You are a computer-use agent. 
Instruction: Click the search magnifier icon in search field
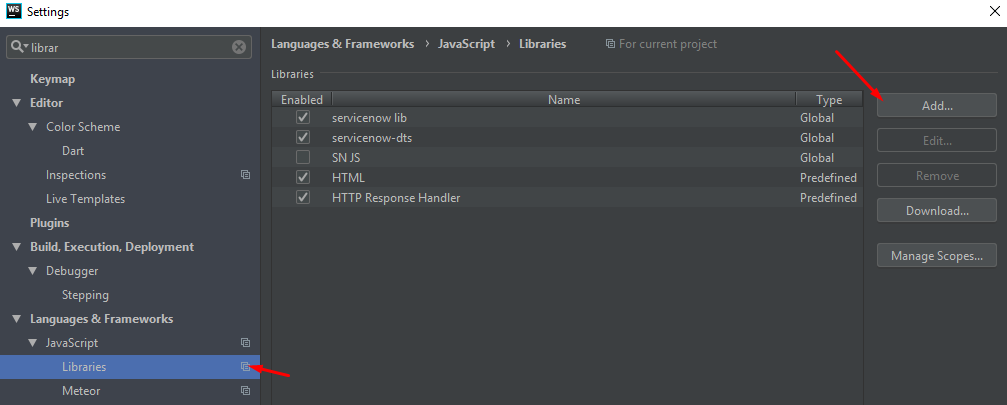(x=18, y=47)
